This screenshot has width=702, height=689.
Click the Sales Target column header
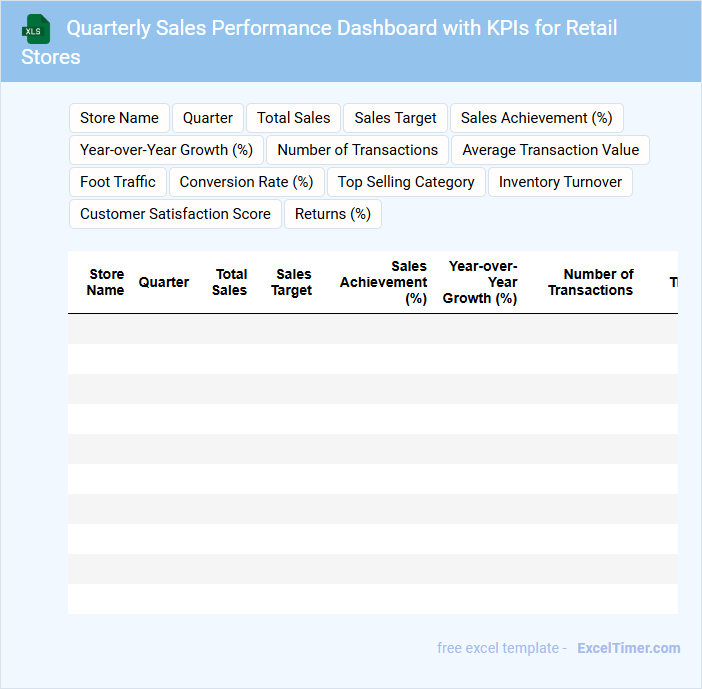tap(292, 282)
